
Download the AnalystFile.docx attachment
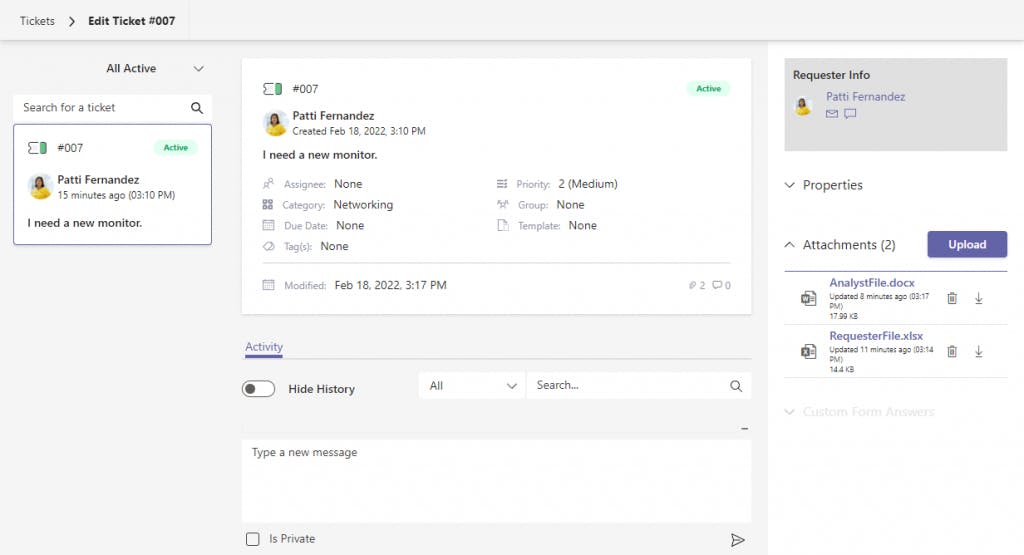979,298
